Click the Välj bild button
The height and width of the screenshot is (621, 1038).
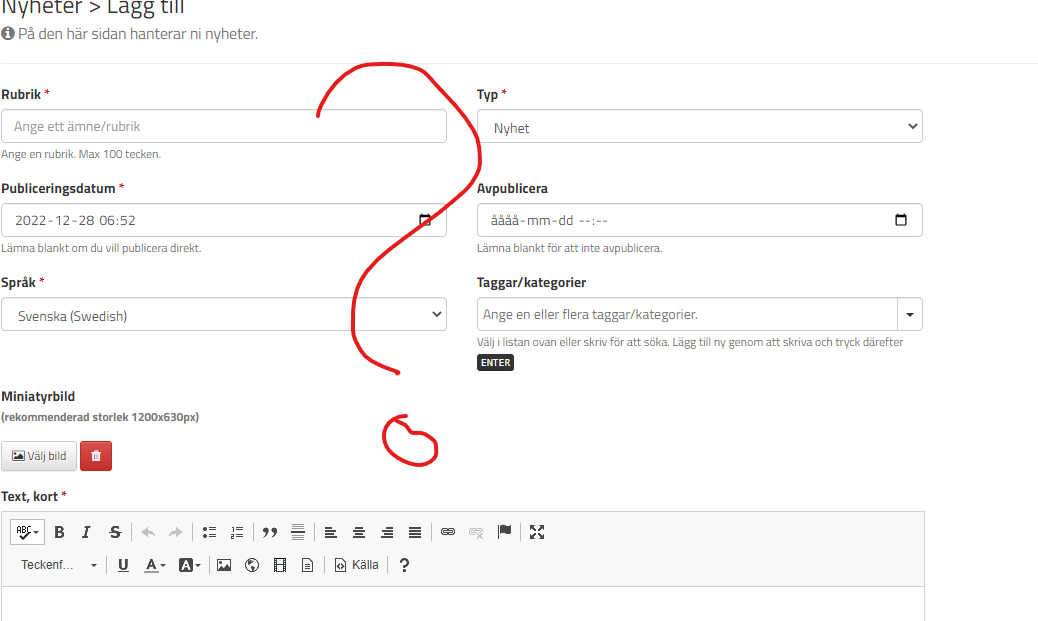point(39,456)
